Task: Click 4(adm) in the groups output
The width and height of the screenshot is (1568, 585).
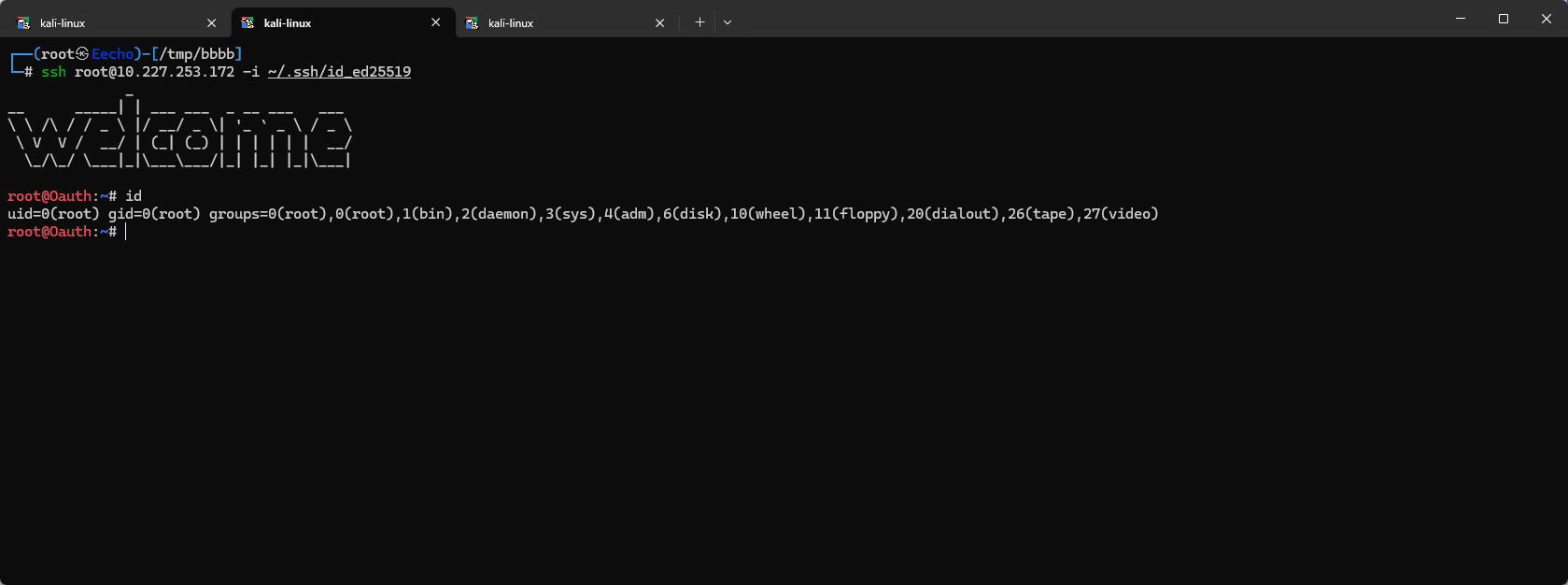Action: click(629, 214)
